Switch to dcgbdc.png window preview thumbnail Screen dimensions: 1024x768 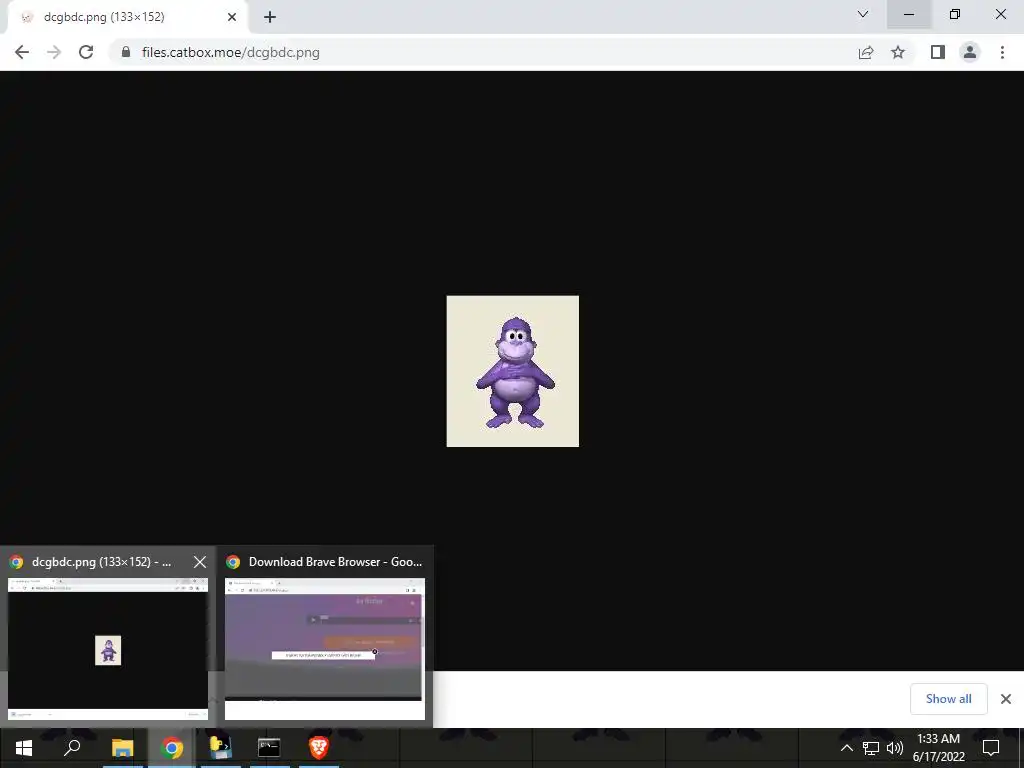click(108, 648)
